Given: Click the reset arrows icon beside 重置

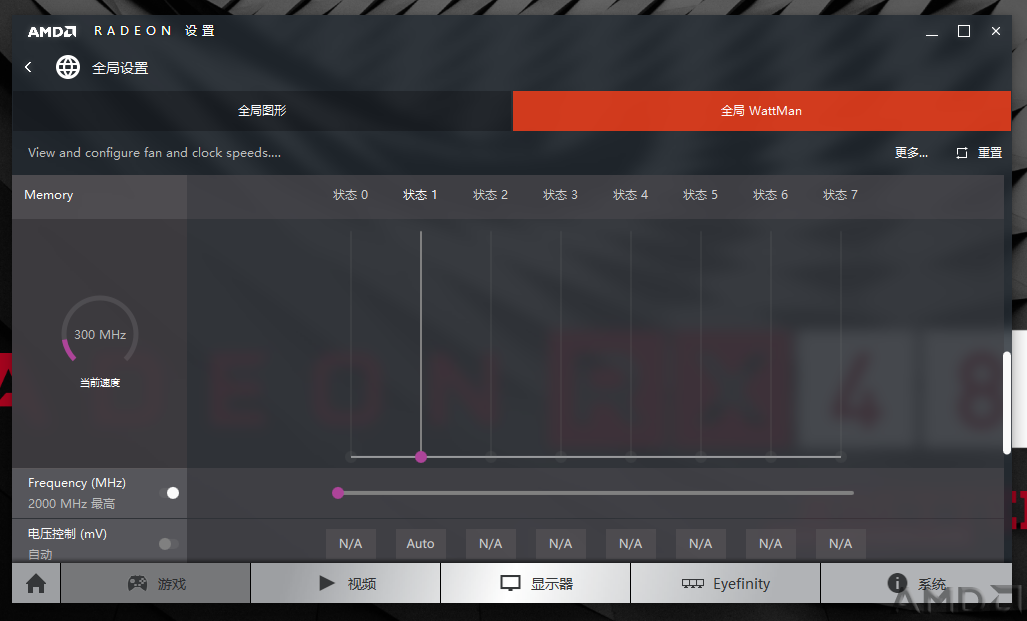Looking at the screenshot, I should pos(962,153).
